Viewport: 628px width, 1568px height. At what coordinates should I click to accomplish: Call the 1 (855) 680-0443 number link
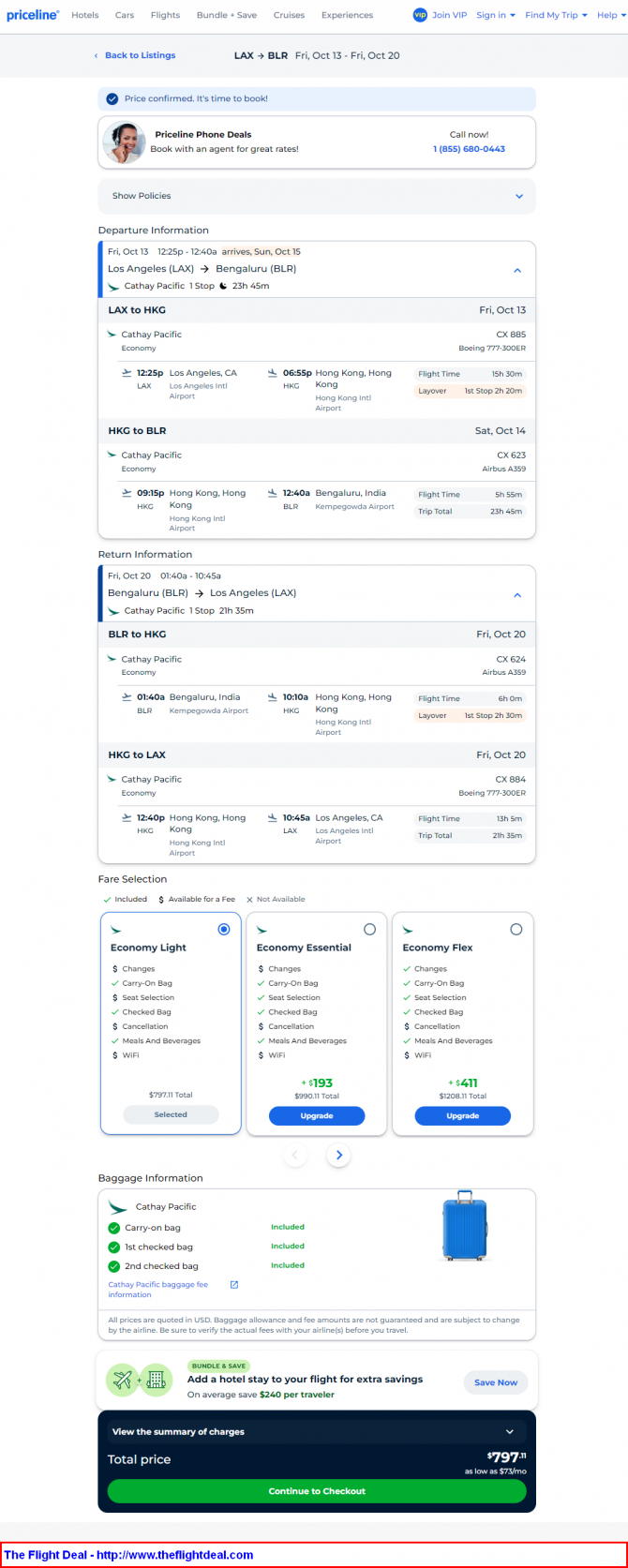click(469, 149)
